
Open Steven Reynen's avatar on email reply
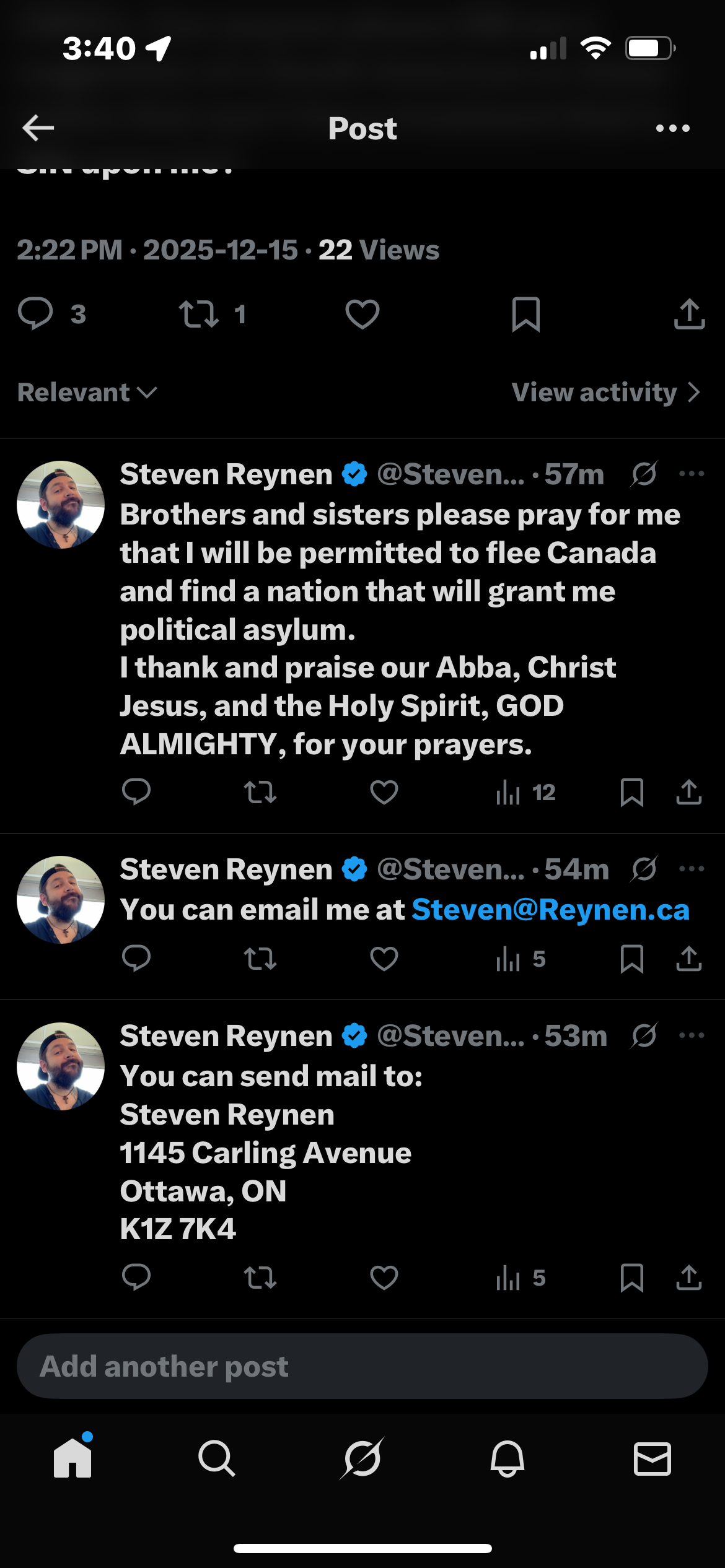point(61,900)
